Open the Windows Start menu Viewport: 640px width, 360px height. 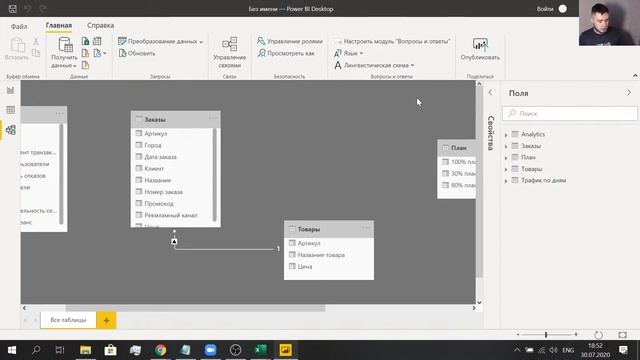12,350
